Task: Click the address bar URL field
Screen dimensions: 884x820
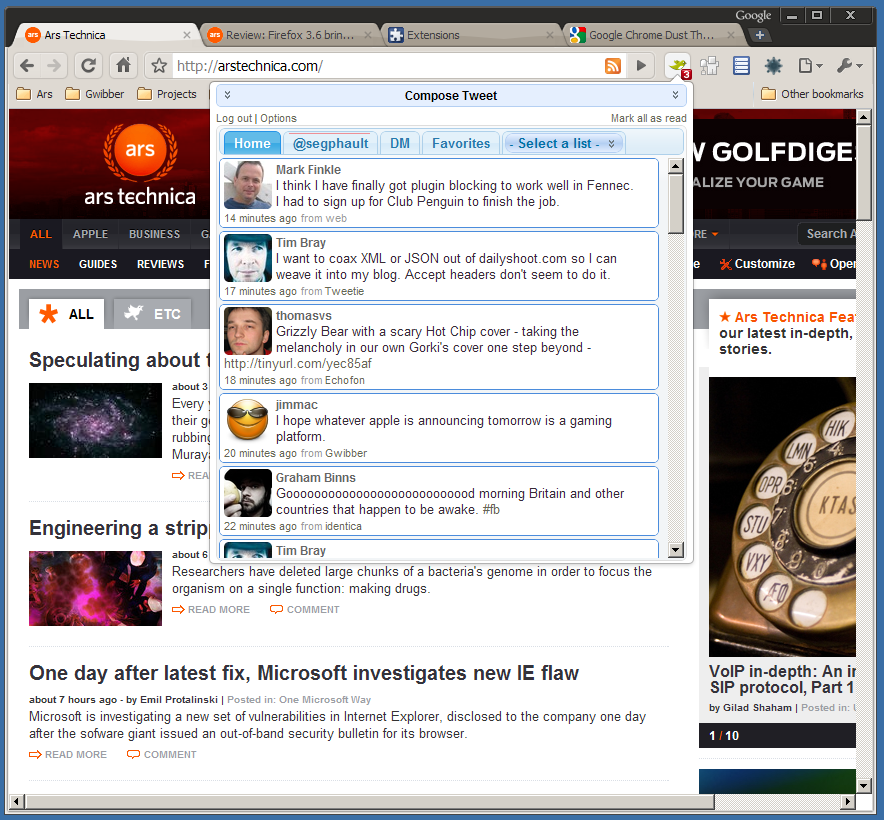Action: (x=388, y=66)
